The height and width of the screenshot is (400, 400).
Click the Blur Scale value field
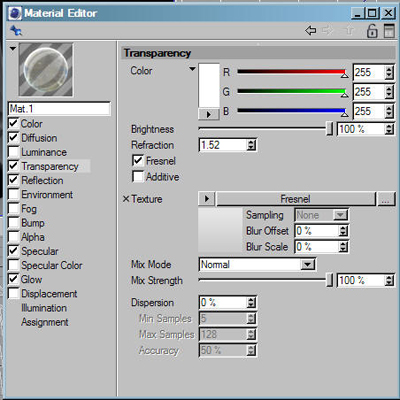coord(317,247)
